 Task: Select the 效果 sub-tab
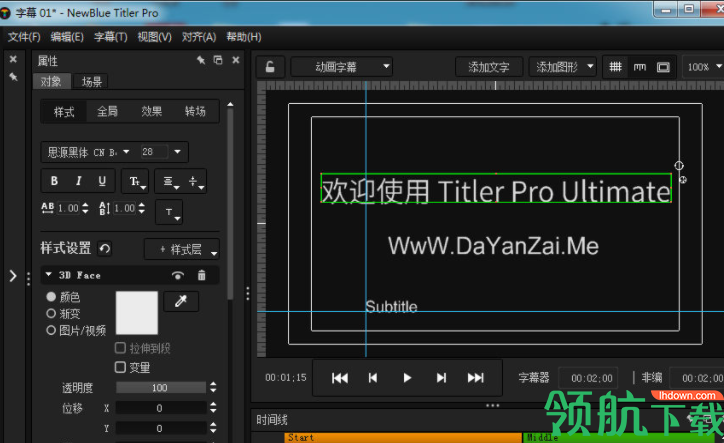point(151,111)
